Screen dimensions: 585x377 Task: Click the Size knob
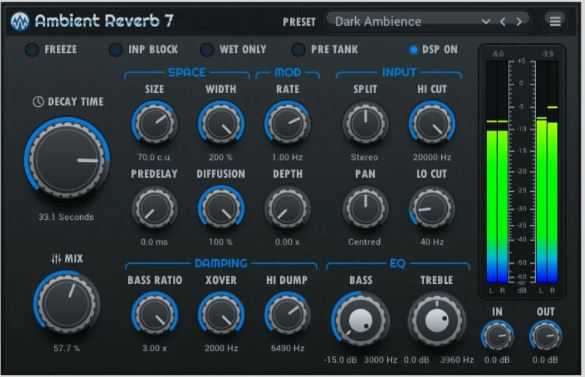pyautogui.click(x=154, y=123)
